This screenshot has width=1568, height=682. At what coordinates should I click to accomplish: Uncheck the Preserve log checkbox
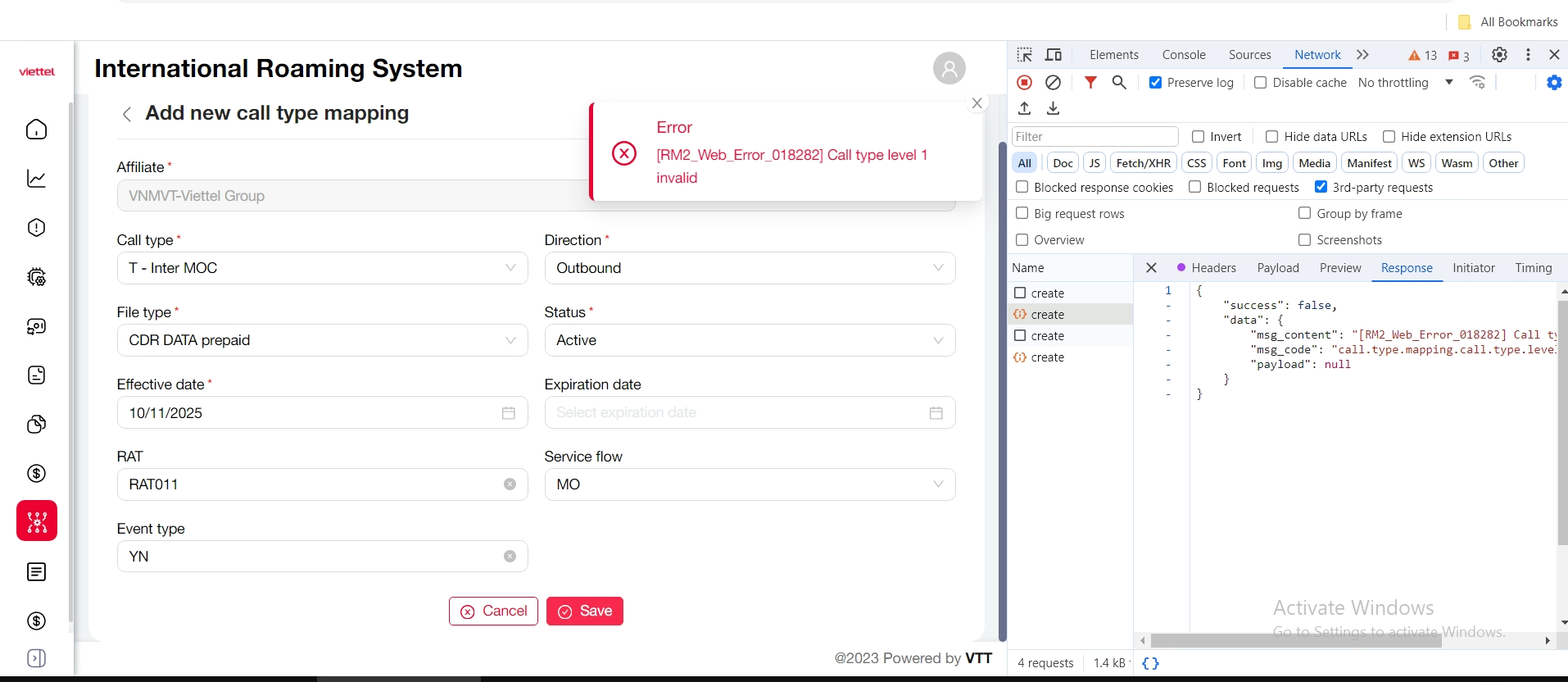[1155, 83]
